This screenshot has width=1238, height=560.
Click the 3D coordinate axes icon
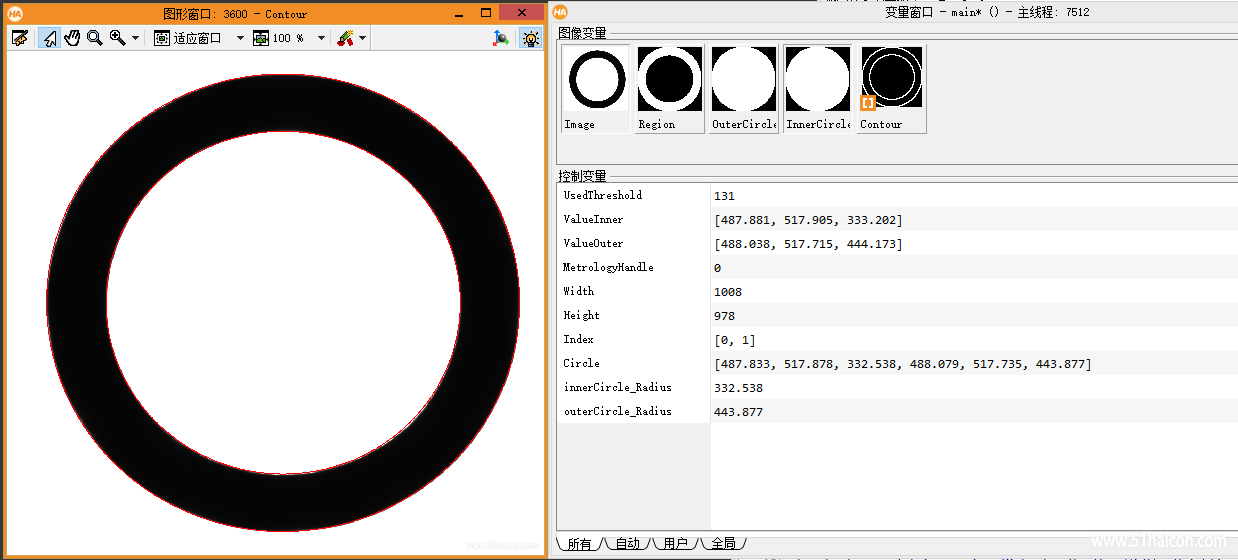click(x=502, y=38)
